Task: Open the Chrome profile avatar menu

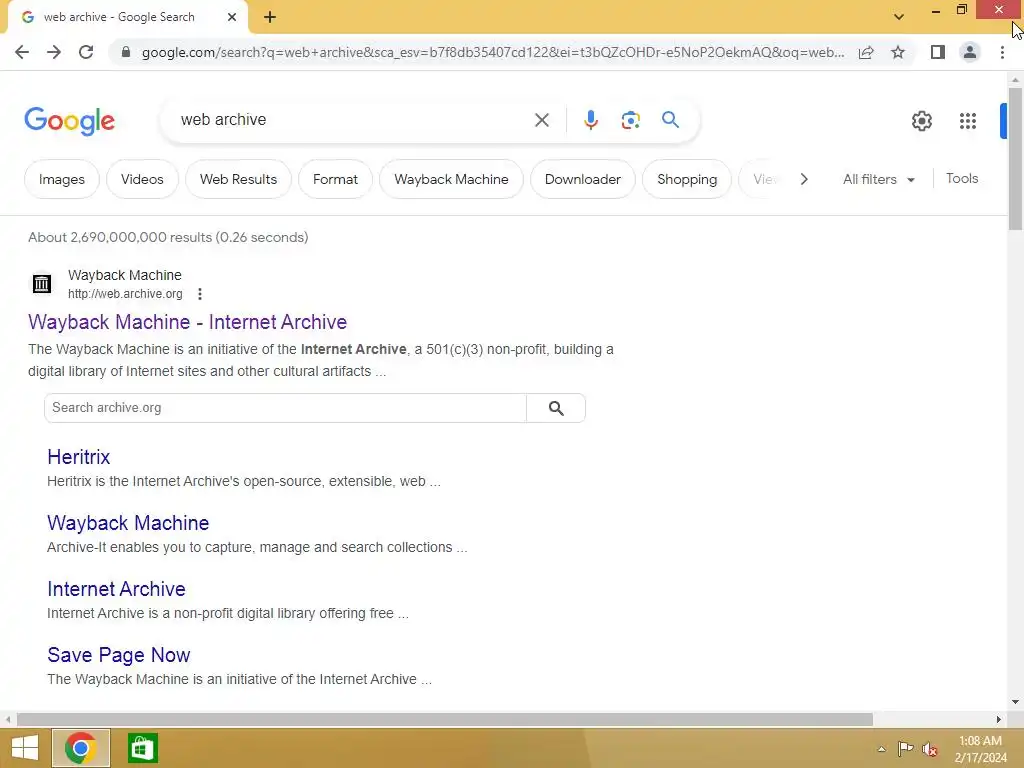Action: tap(970, 52)
